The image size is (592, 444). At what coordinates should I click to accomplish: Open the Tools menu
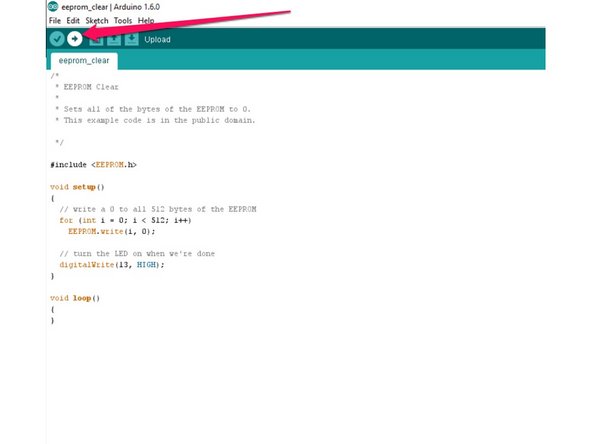pyautogui.click(x=123, y=20)
